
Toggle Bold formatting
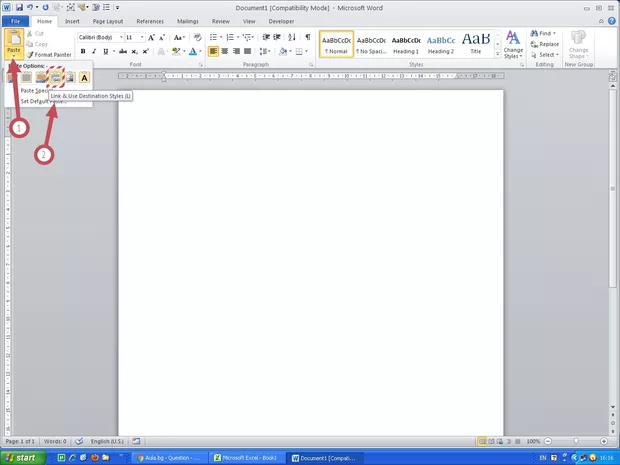pos(79,51)
